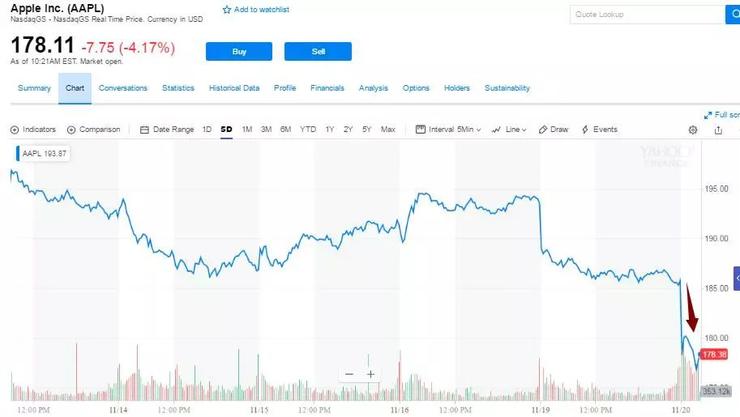The height and width of the screenshot is (417, 740).
Task: Open the Line chart type dropdown
Action: 511,129
